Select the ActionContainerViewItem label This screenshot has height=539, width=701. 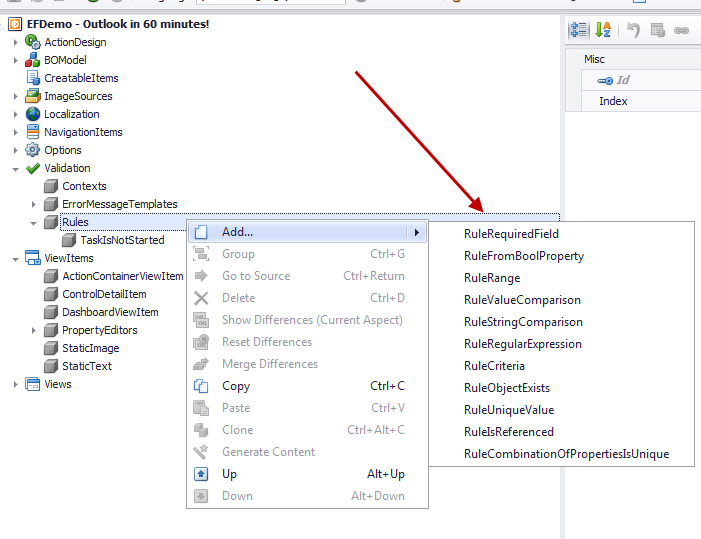tap(122, 276)
